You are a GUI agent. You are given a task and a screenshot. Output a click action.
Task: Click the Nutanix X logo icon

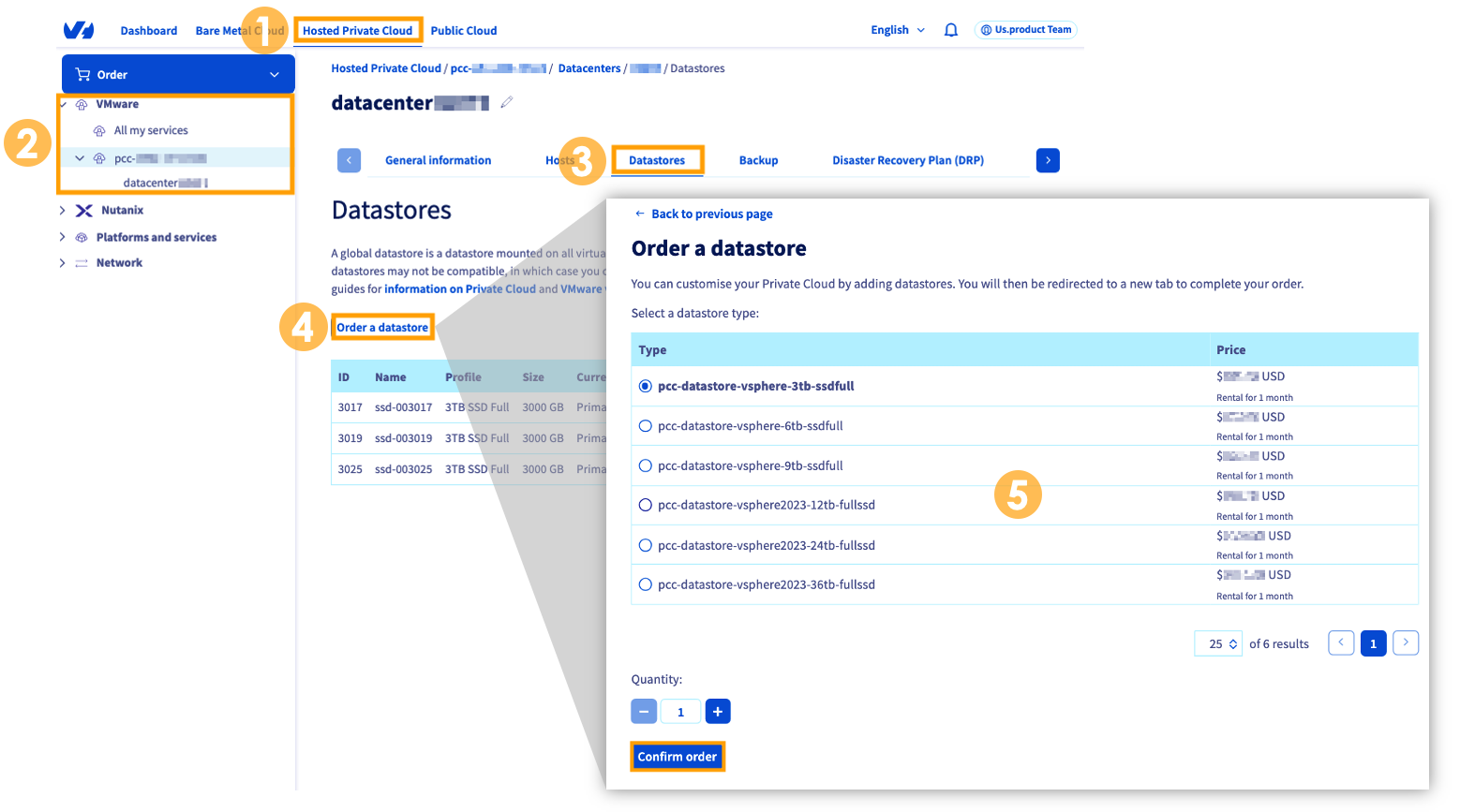coord(84,211)
